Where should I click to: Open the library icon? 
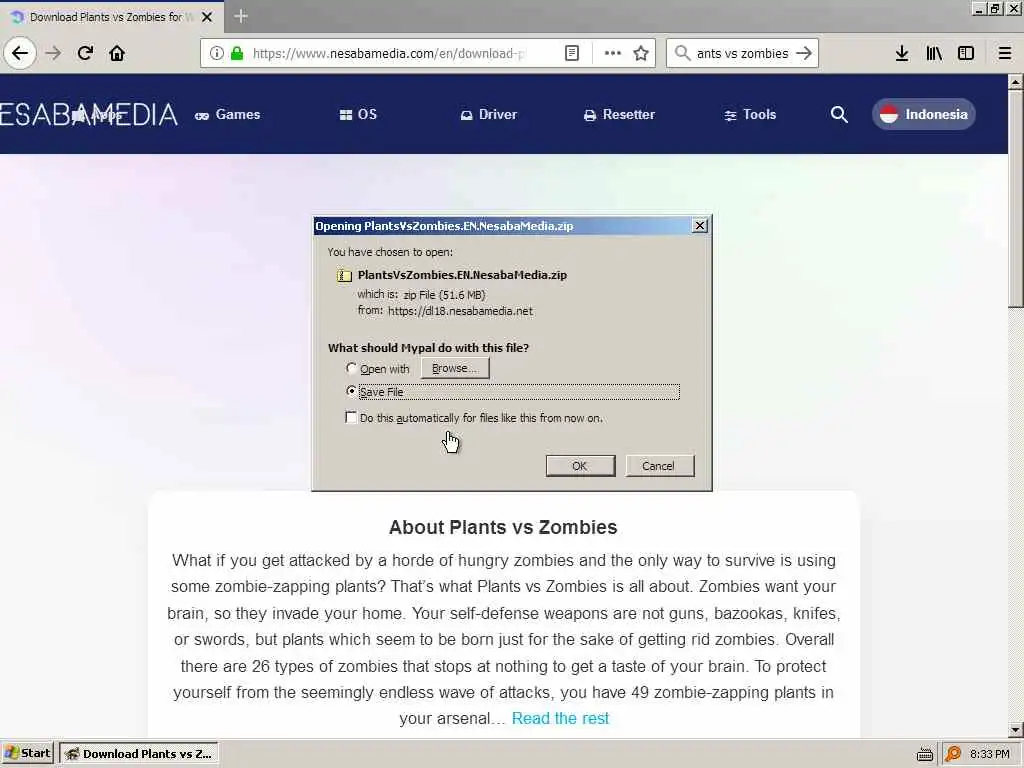pyautogui.click(x=934, y=53)
